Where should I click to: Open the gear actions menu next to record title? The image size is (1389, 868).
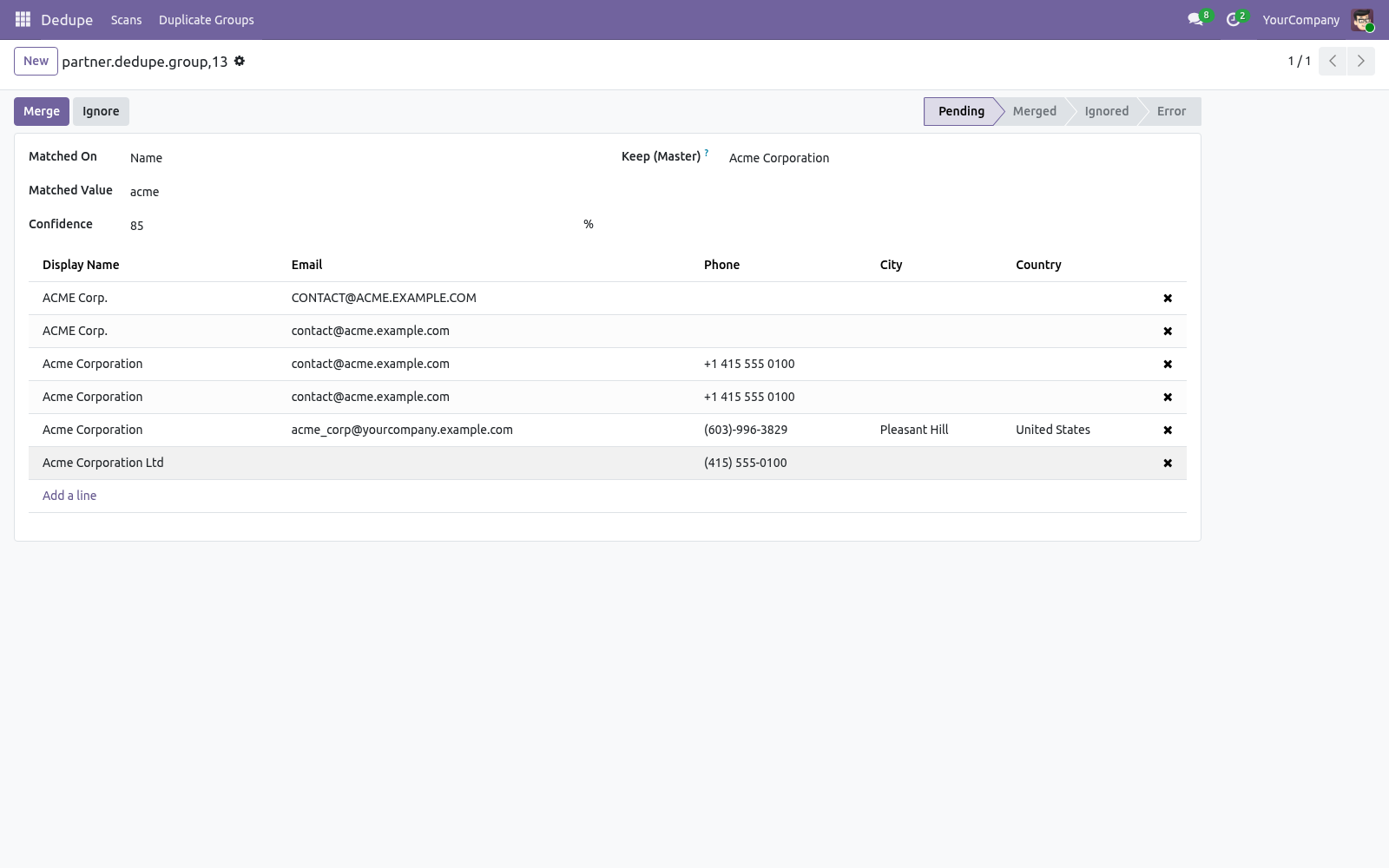tap(240, 61)
